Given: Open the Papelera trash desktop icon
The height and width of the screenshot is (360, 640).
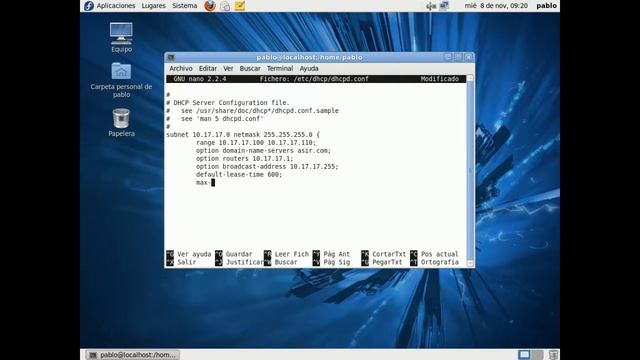Looking at the screenshot, I should pyautogui.click(x=121, y=122).
